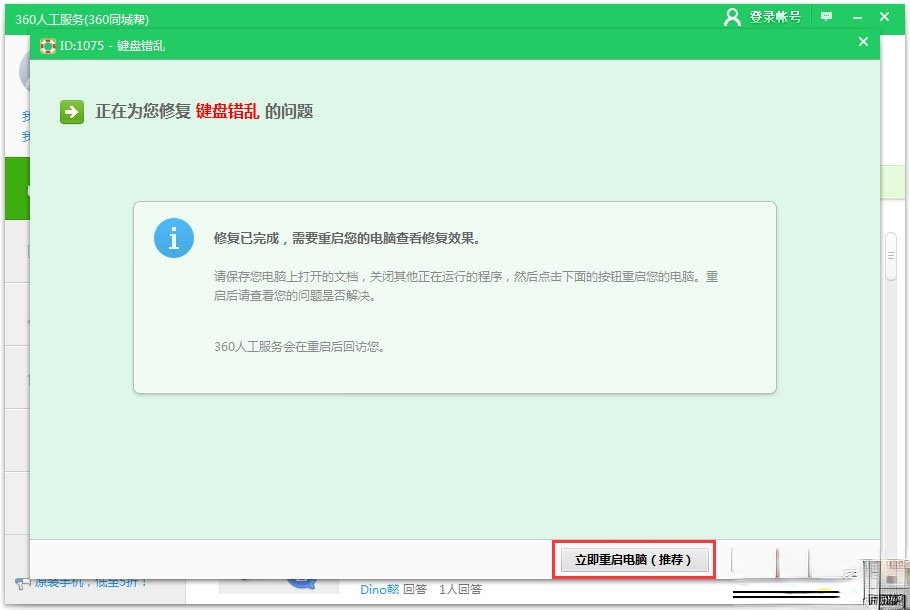The width and height of the screenshot is (910, 610).
Task: Click the 登录帐号 link
Action: (775, 17)
